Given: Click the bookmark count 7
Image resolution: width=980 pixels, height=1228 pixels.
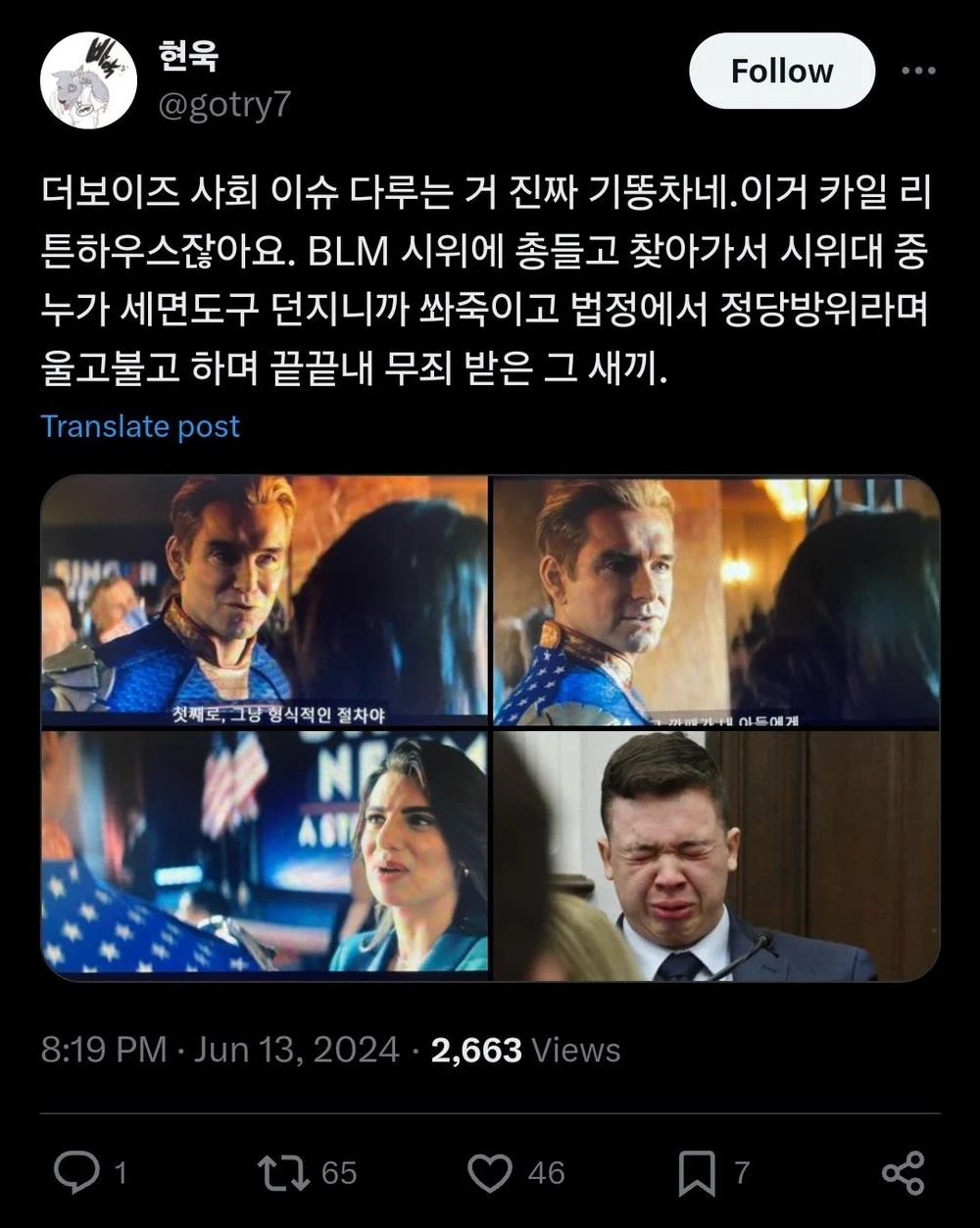Looking at the screenshot, I should (742, 1173).
